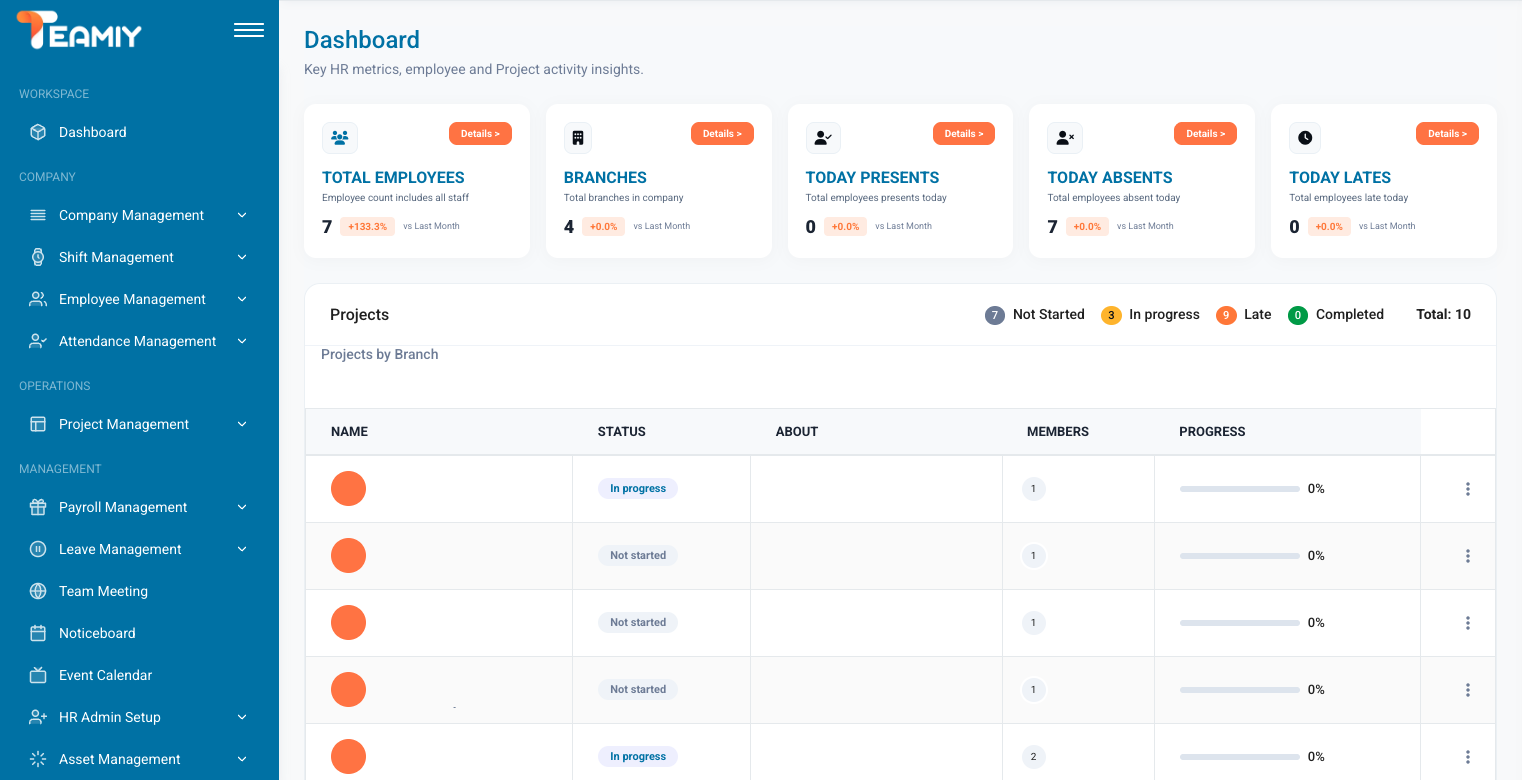Click the Team Meeting globe icon
This screenshot has height=780, width=1522.
pyautogui.click(x=38, y=591)
